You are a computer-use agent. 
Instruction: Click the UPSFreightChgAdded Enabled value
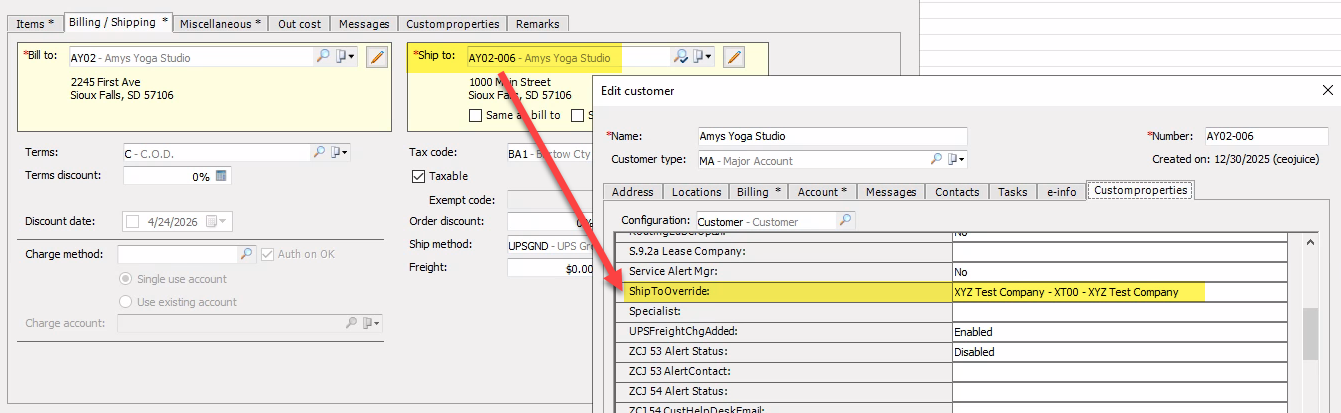point(1119,332)
